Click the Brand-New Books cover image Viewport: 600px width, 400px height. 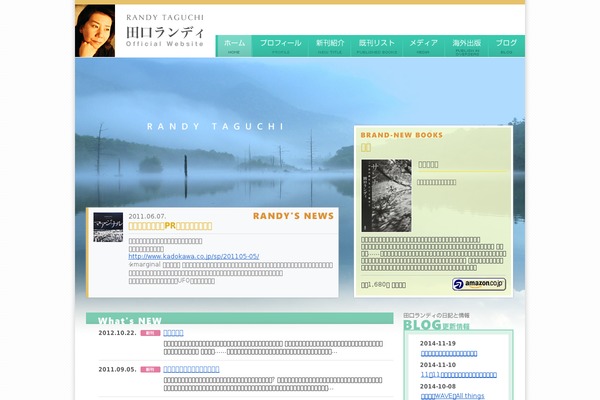click(386, 196)
